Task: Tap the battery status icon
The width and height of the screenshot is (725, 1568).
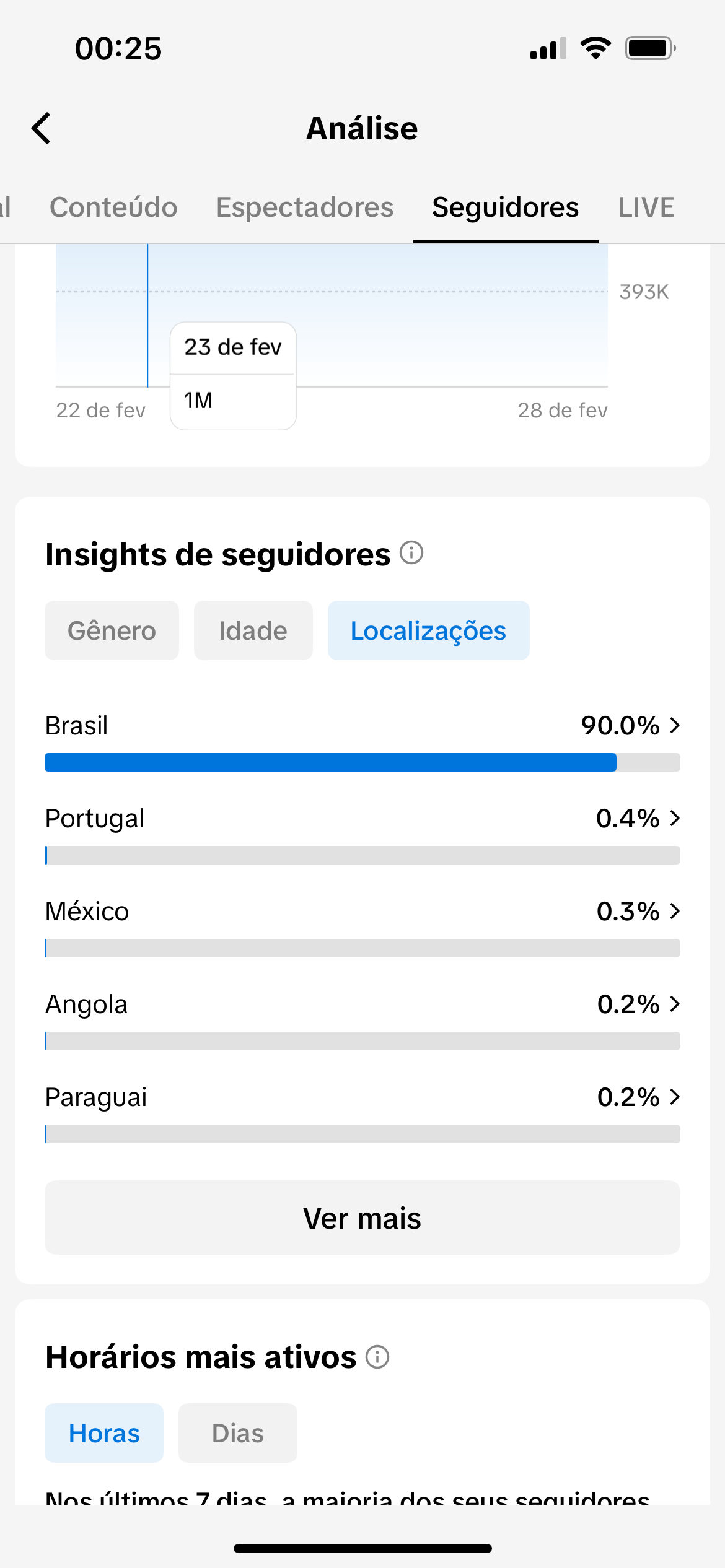Action: pos(650,48)
